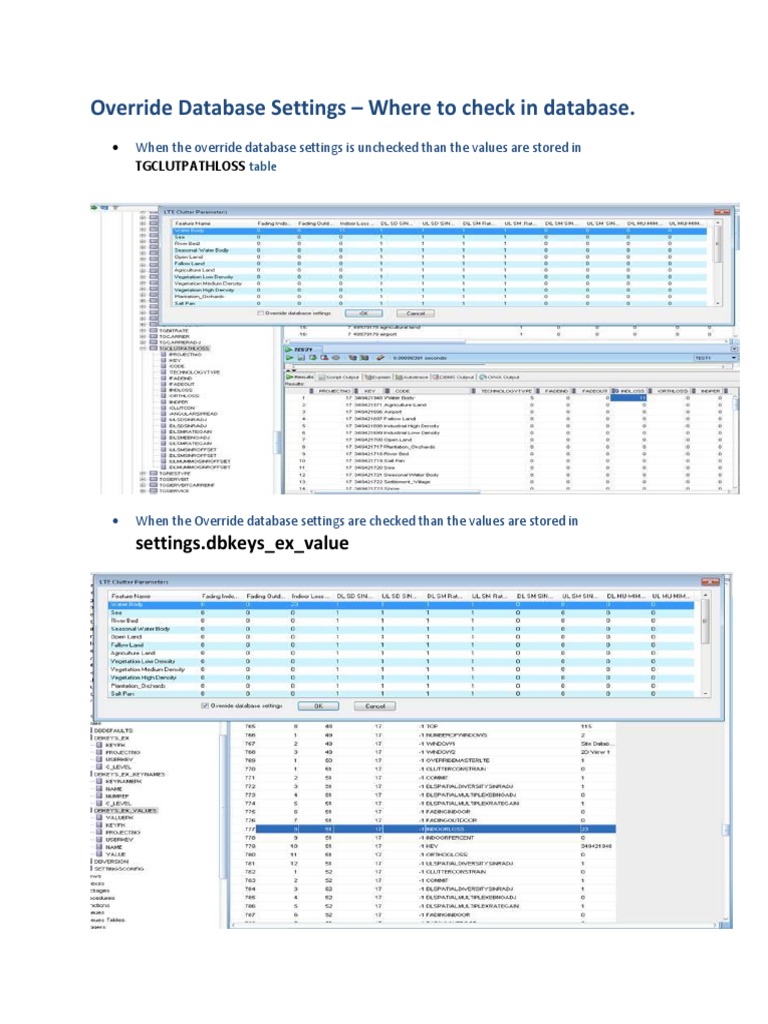Select the FADEIND column in the tree
This screenshot has height=1024, width=768.
click(x=181, y=378)
